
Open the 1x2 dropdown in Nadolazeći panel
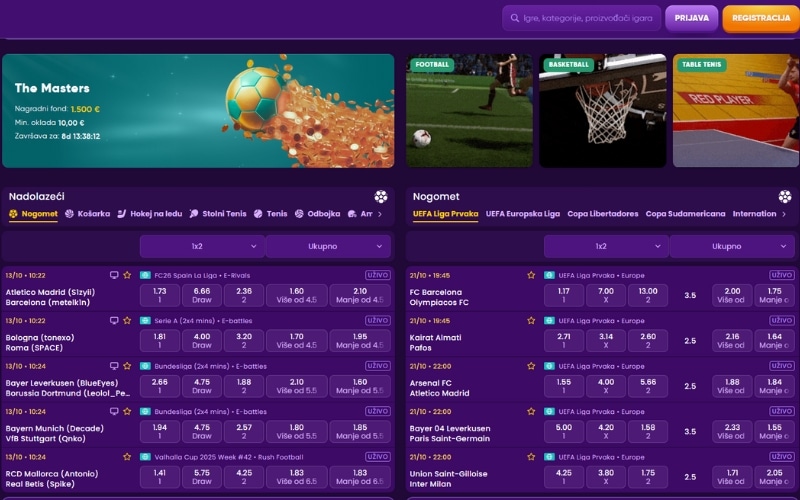(201, 246)
